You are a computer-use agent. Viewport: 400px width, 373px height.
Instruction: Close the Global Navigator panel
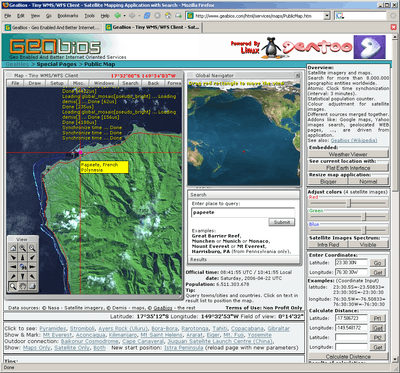pyautogui.click(x=297, y=75)
